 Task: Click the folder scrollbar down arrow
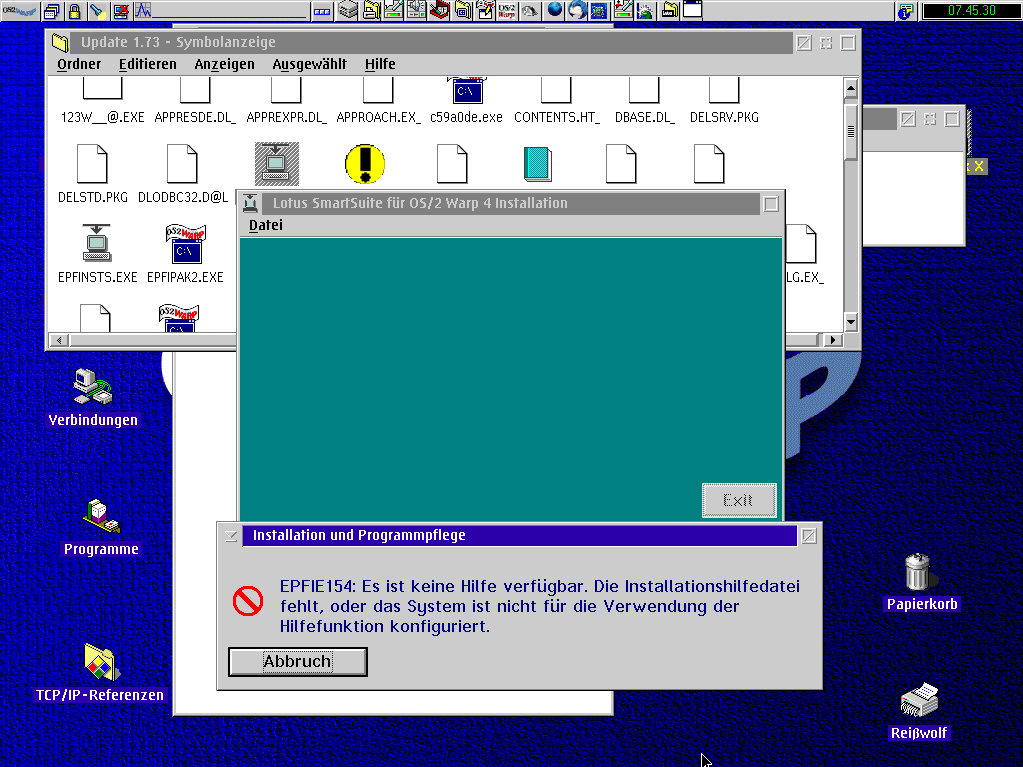(850, 322)
